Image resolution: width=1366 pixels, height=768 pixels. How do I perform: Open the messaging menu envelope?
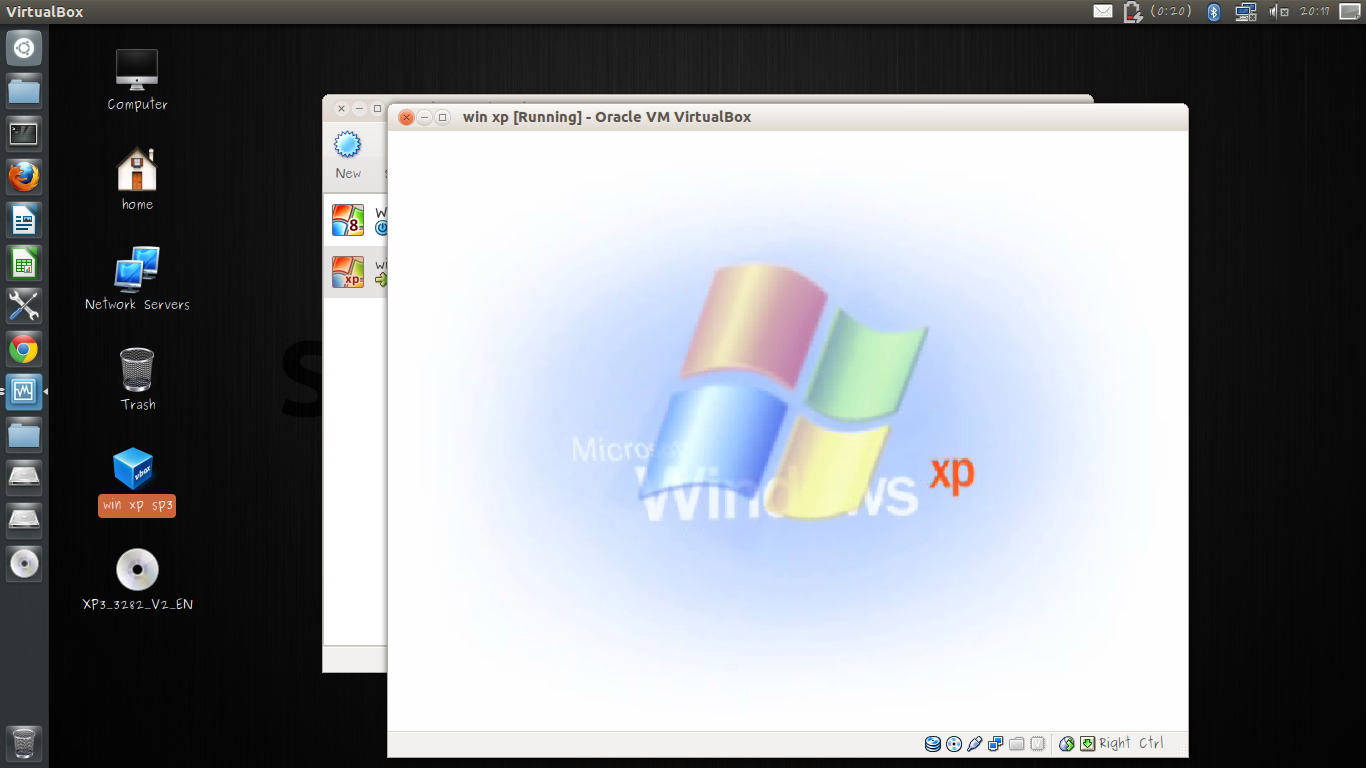pos(1102,11)
